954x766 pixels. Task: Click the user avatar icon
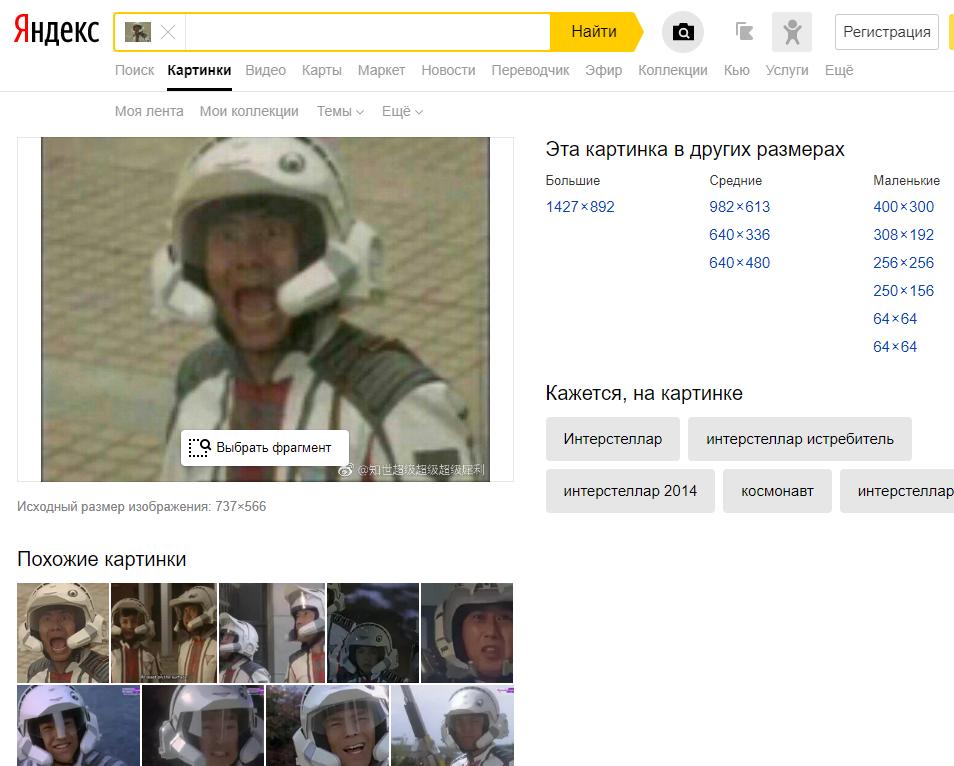792,32
